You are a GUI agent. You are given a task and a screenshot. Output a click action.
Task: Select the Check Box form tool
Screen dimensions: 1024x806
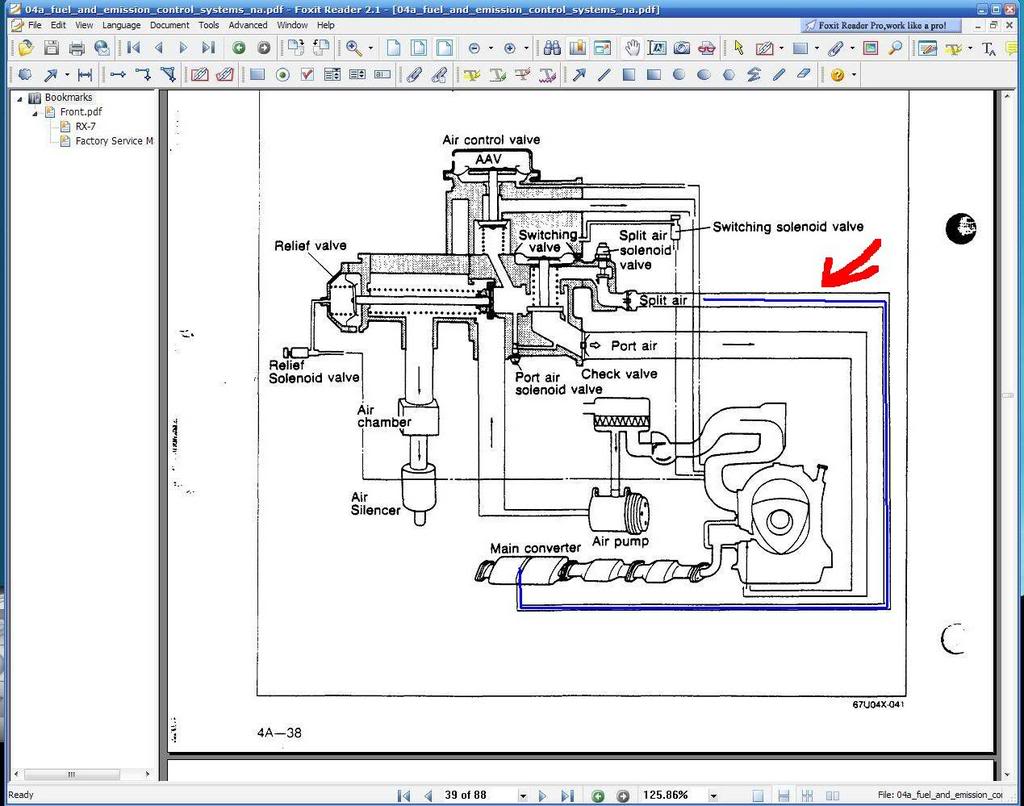[307, 74]
